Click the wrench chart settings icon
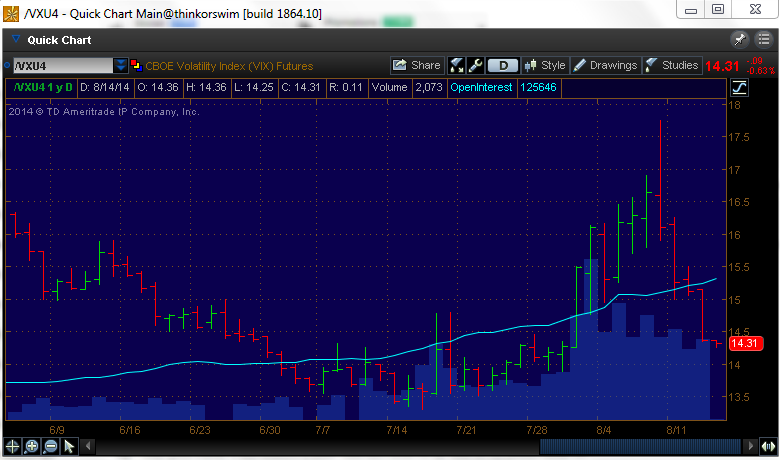Viewport: 780px width, 460px height. (476, 65)
